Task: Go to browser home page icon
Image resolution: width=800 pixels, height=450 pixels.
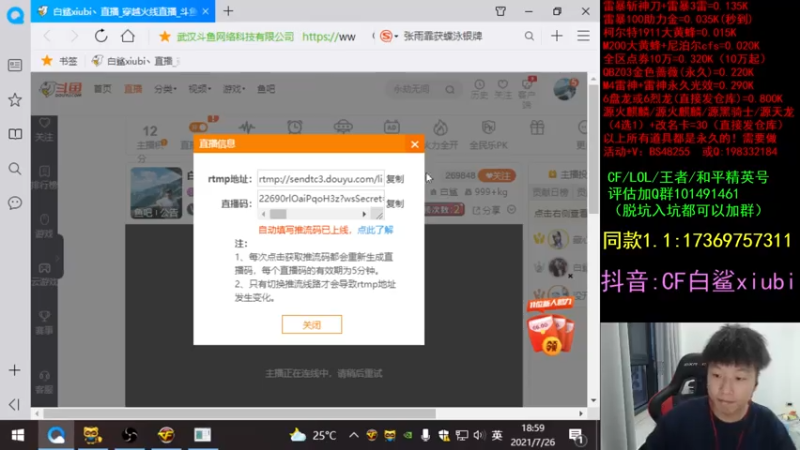Action: [x=128, y=36]
